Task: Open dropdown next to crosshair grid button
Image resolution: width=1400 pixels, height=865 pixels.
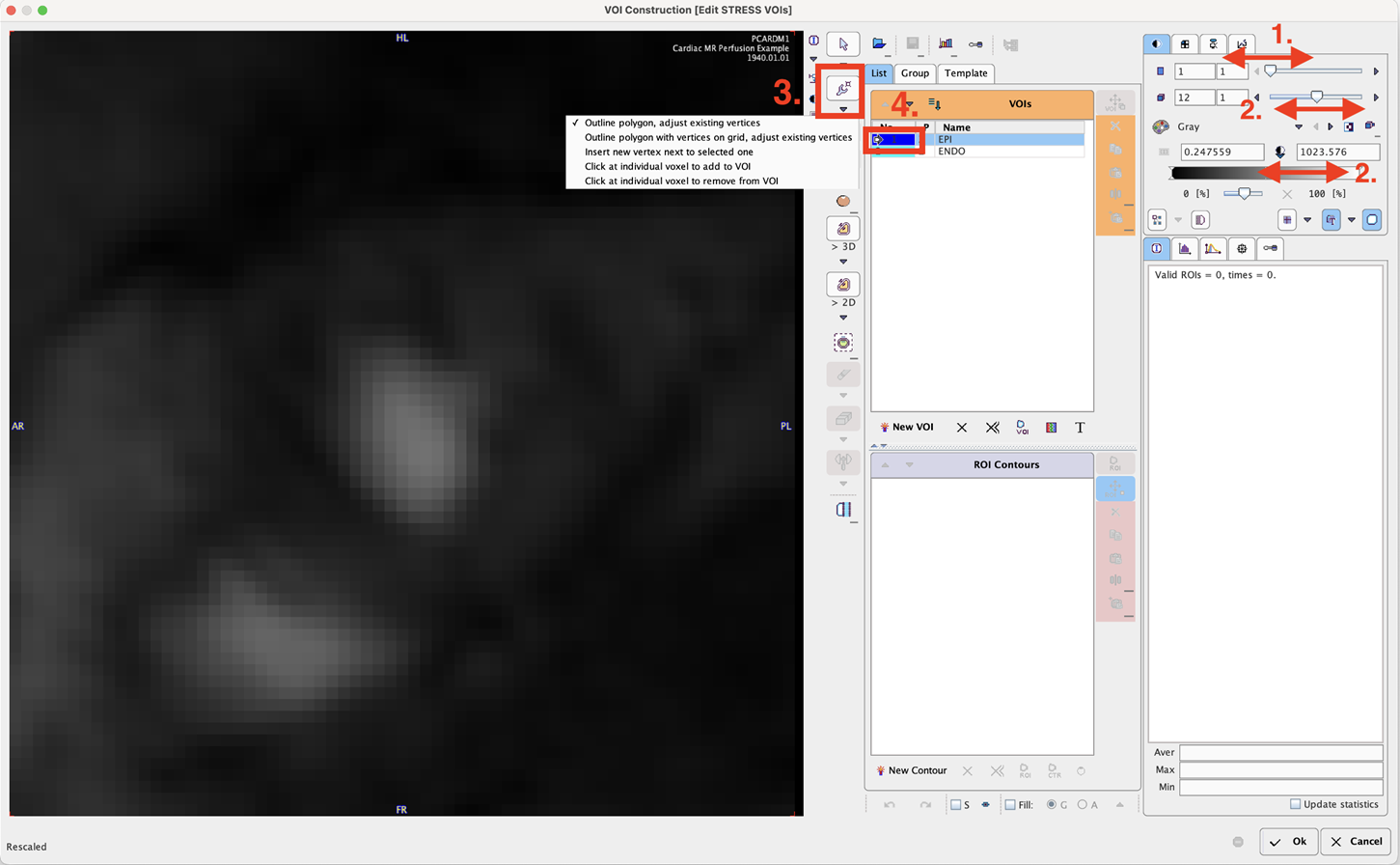Action: pos(1307,220)
